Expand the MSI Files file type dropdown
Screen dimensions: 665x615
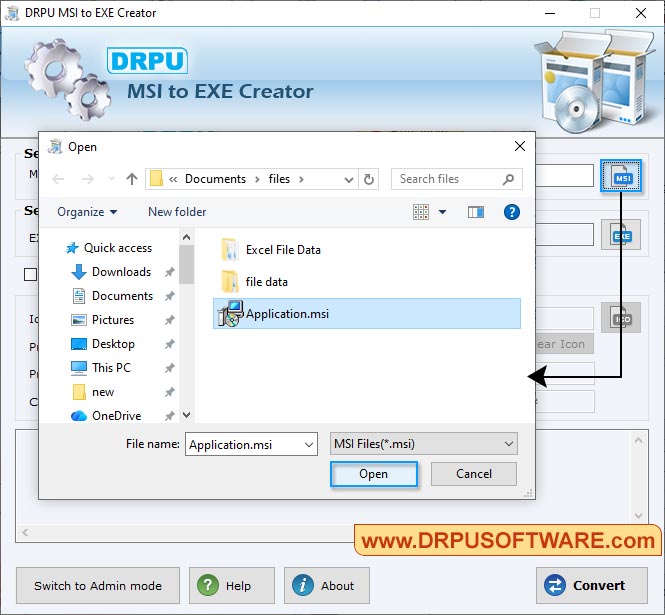tap(509, 444)
